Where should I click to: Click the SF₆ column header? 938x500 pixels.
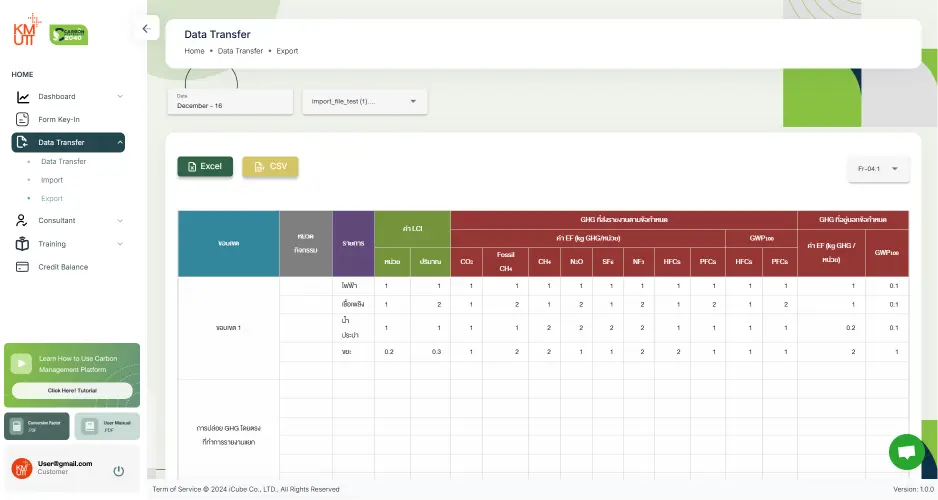[x=608, y=262]
